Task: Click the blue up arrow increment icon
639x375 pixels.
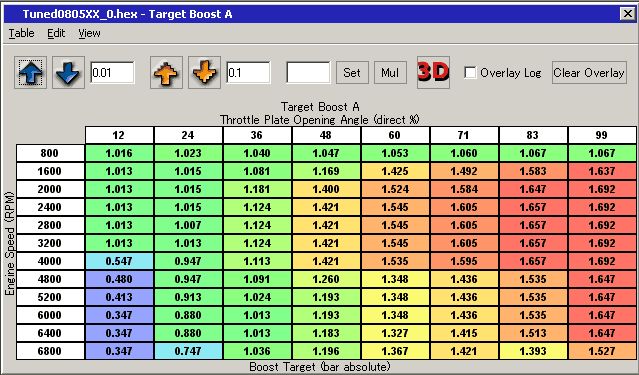Action: 31,73
